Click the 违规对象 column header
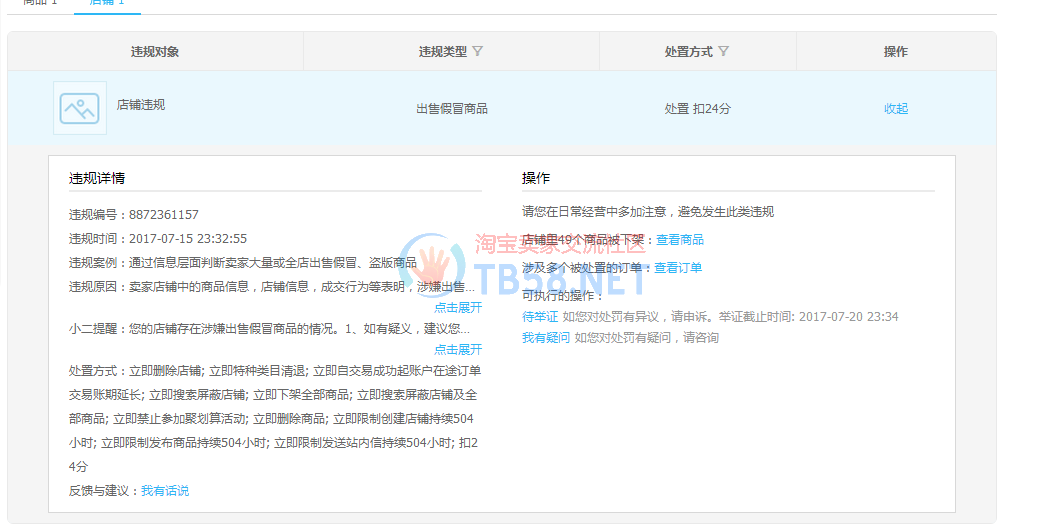Viewport: 1050px width, 531px height. [x=155, y=52]
